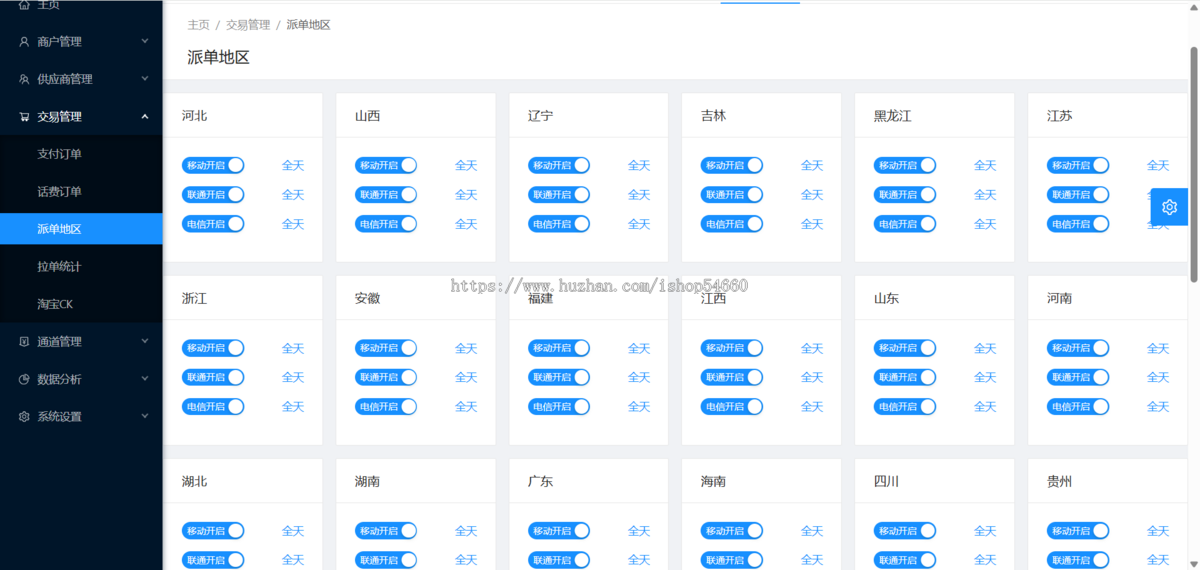Viewport: 1200px width, 570px height.
Task: Click 交易管理 breadcrumb link
Action: point(248,25)
